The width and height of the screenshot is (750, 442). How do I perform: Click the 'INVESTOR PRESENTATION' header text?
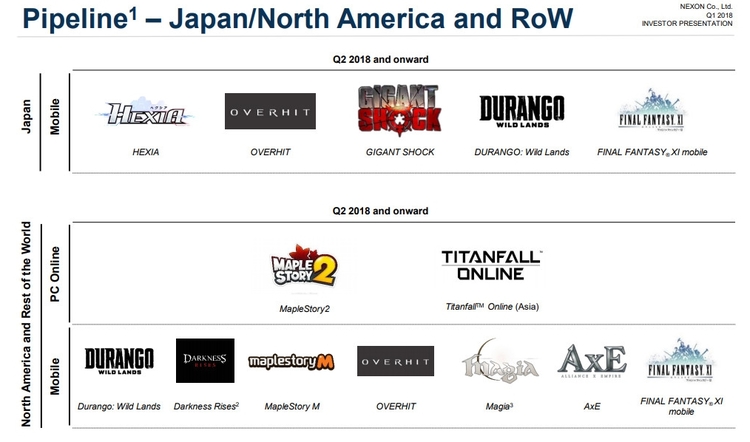(687, 23)
